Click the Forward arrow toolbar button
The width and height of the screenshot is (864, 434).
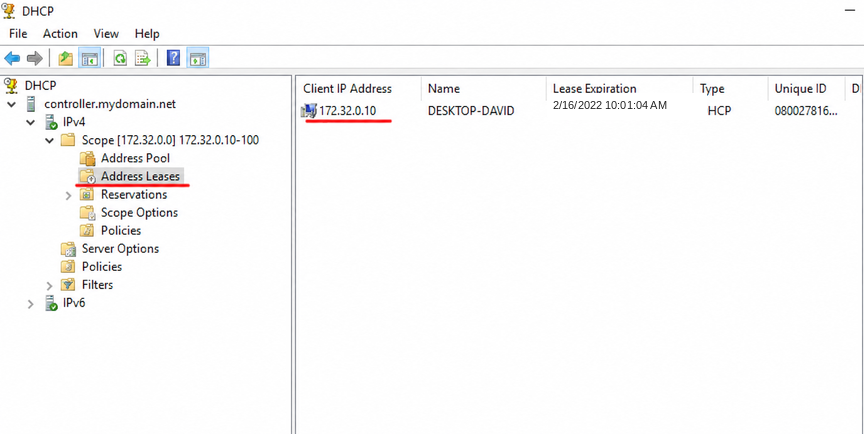pos(35,58)
